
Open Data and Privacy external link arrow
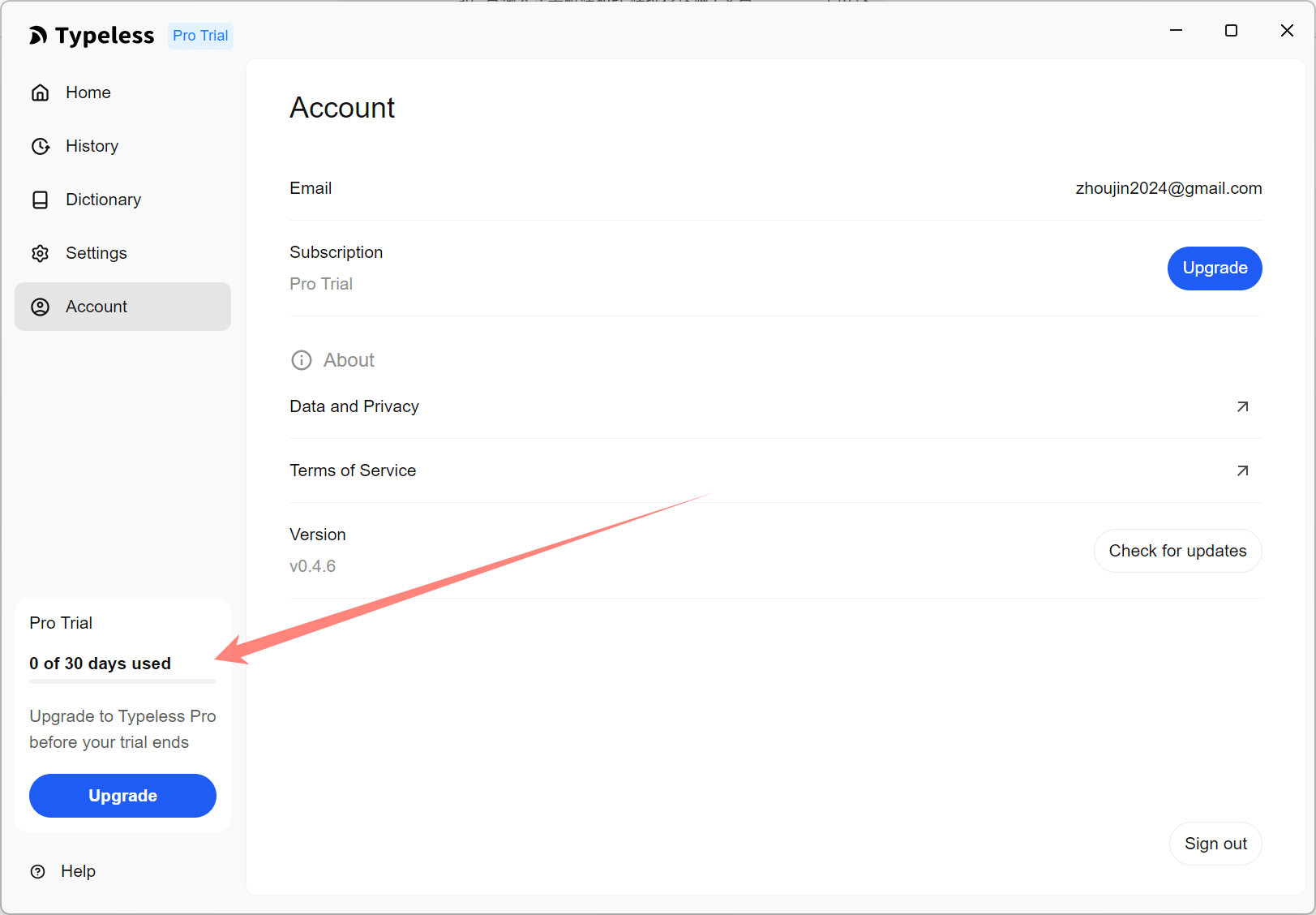click(x=1242, y=406)
